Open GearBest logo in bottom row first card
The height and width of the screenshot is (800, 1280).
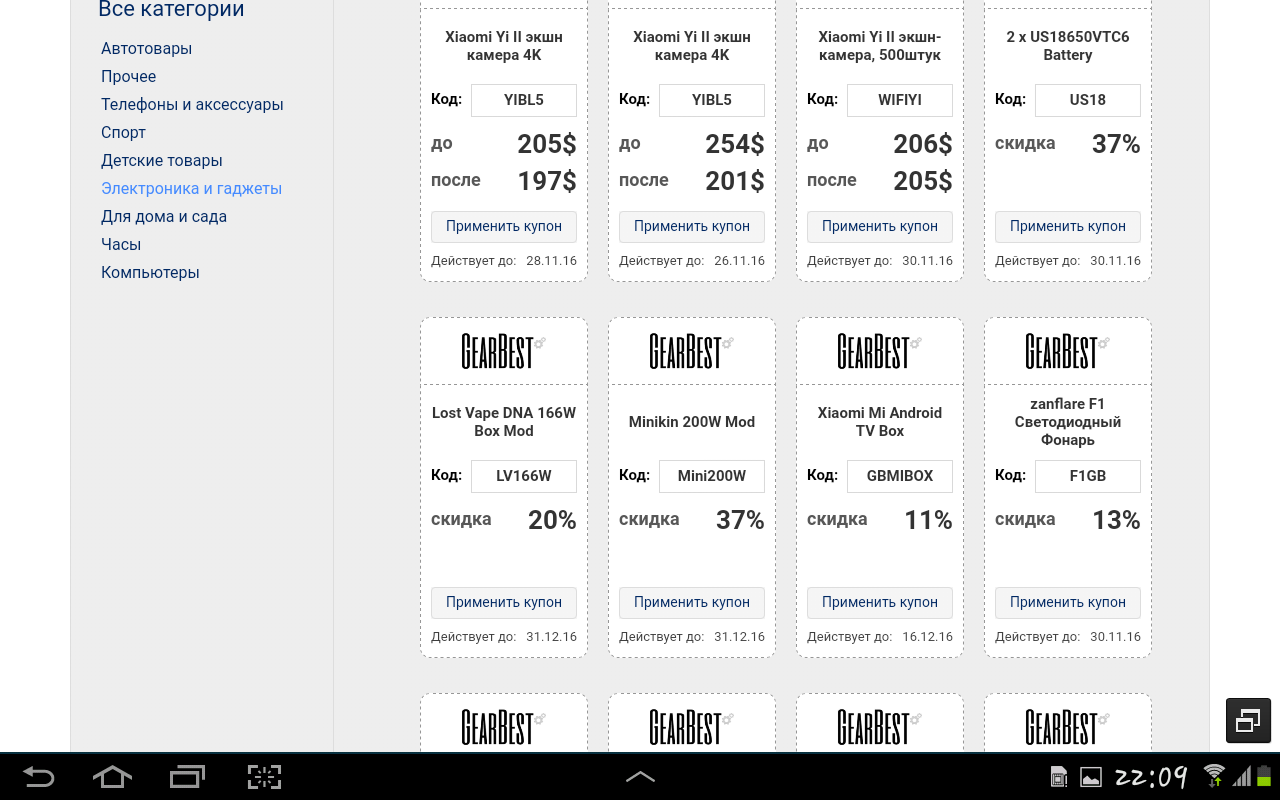504,727
